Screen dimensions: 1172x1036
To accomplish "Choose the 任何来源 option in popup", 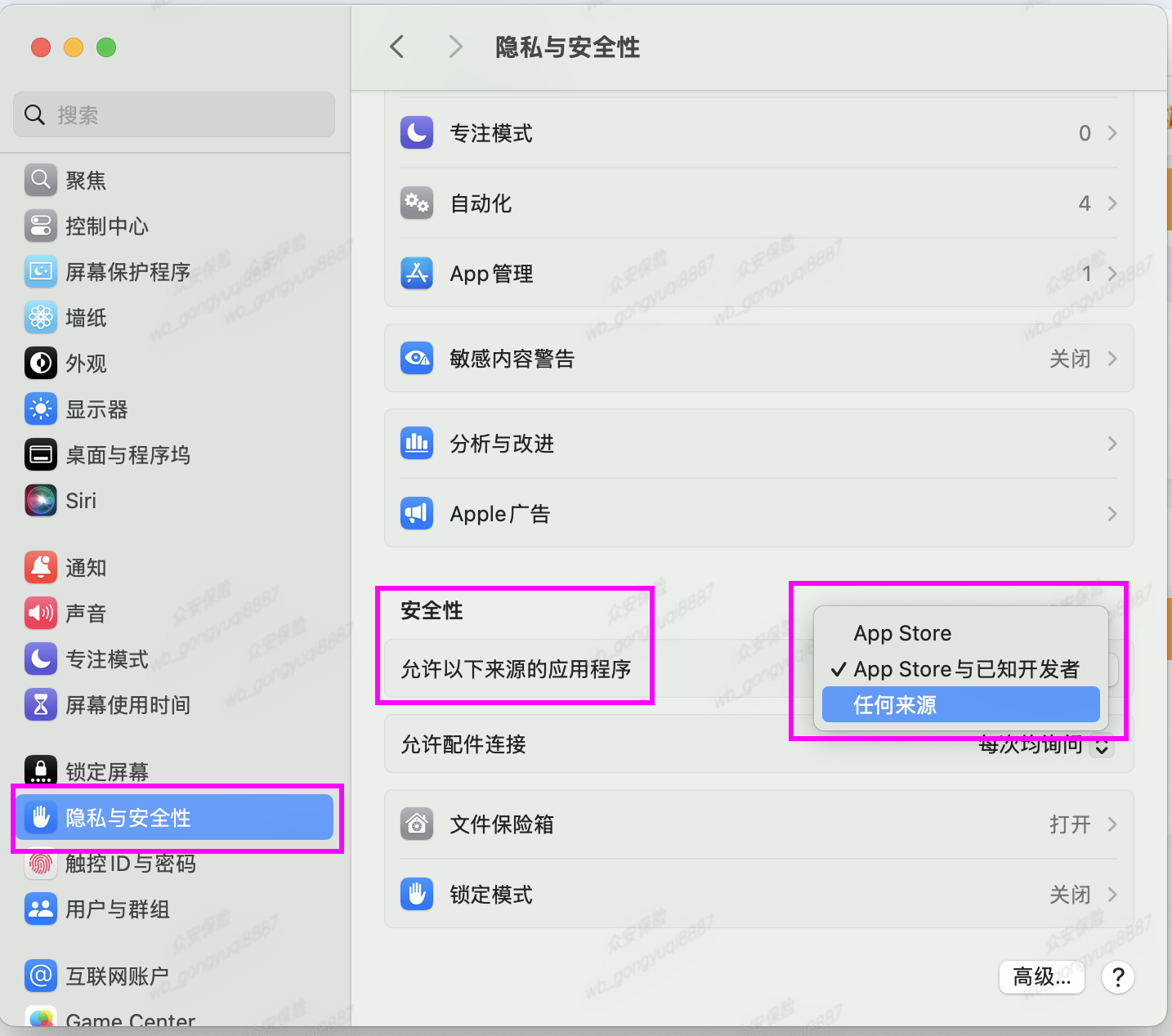I will (960, 704).
